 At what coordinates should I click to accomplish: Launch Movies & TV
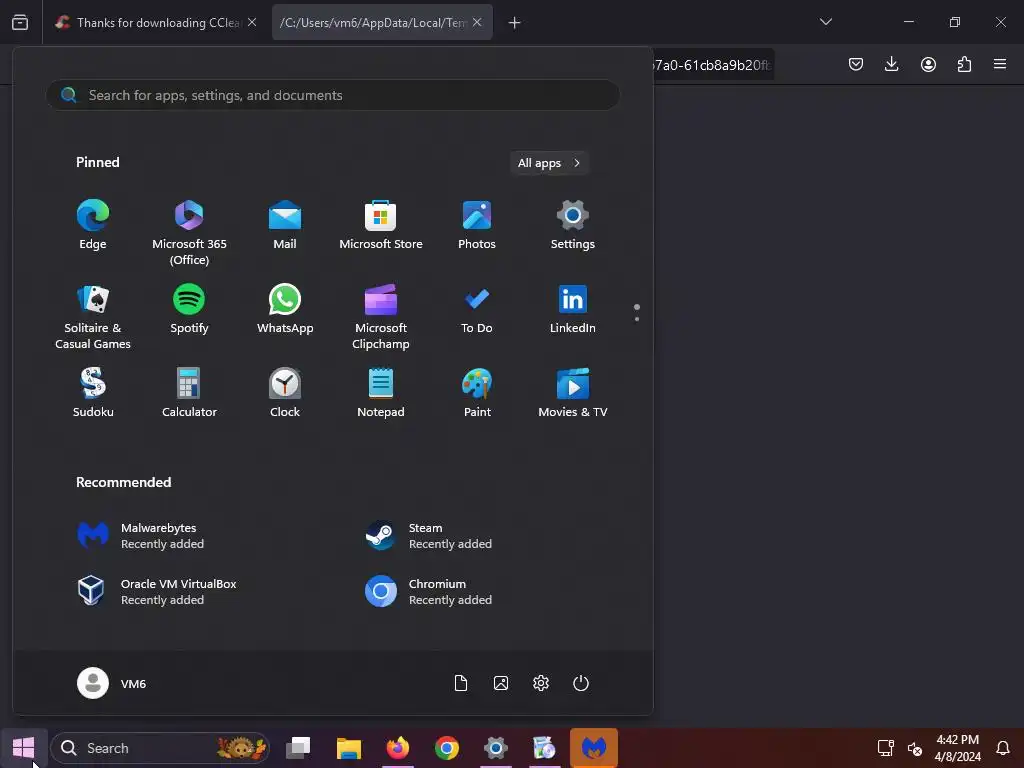click(573, 393)
